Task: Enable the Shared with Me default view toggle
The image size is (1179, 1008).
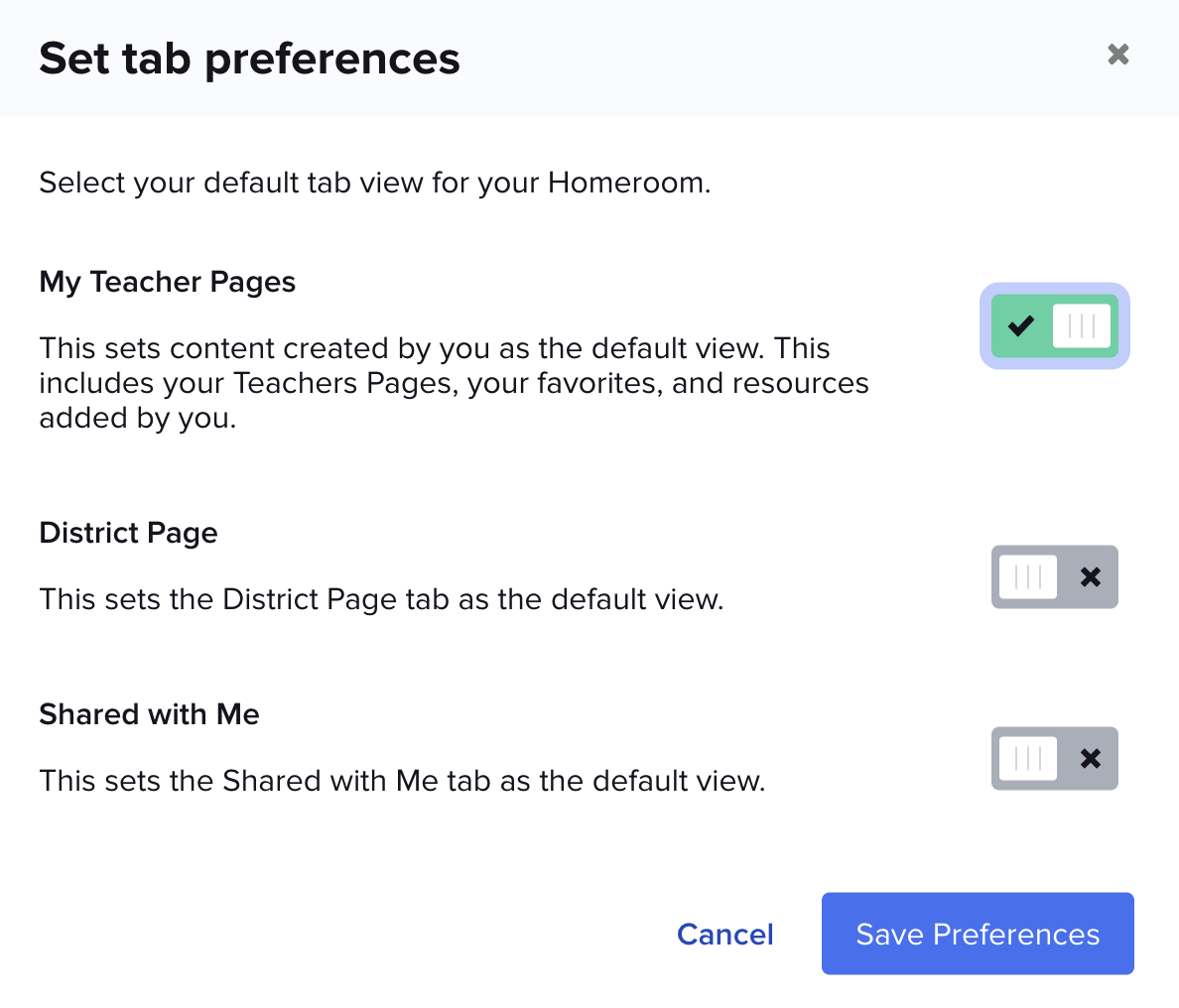Action: click(1054, 758)
